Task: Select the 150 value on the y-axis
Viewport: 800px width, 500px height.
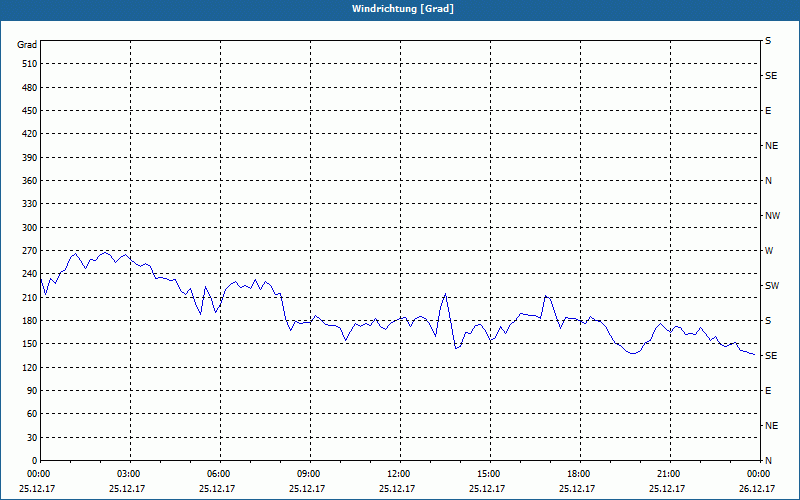Action: pos(30,344)
